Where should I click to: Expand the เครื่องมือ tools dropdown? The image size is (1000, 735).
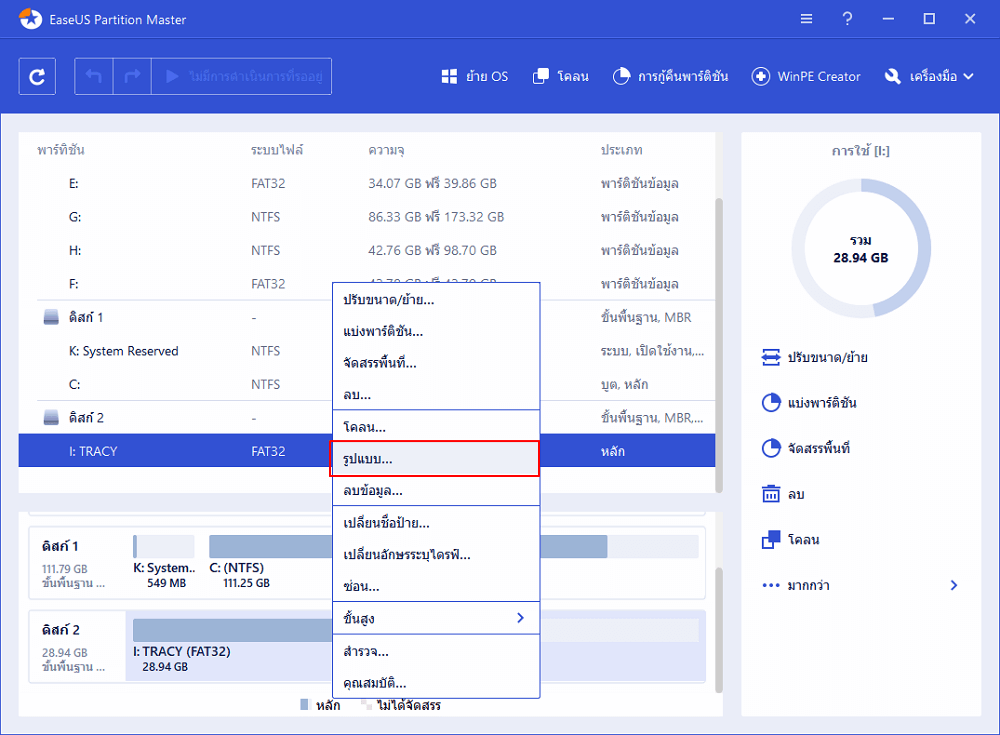[929, 77]
